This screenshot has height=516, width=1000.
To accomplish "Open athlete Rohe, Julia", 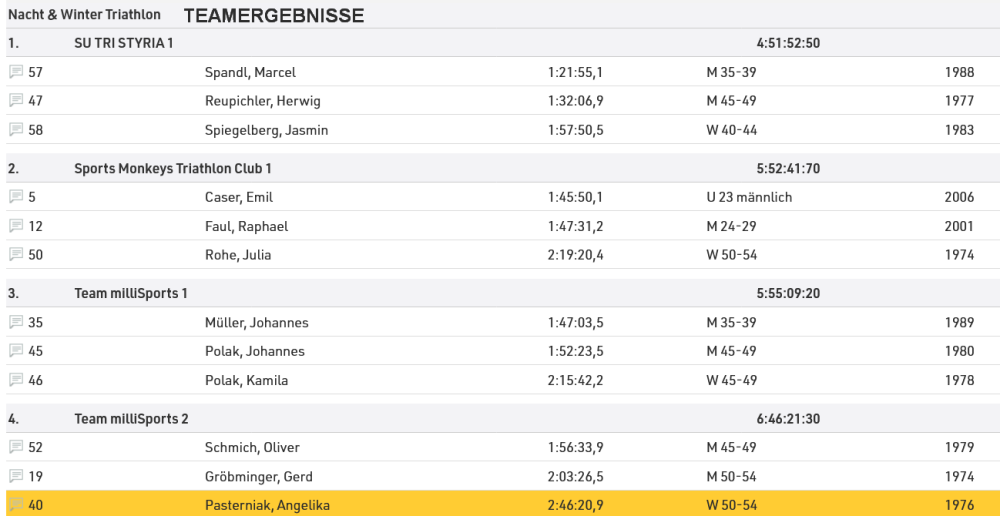I will pos(238,255).
